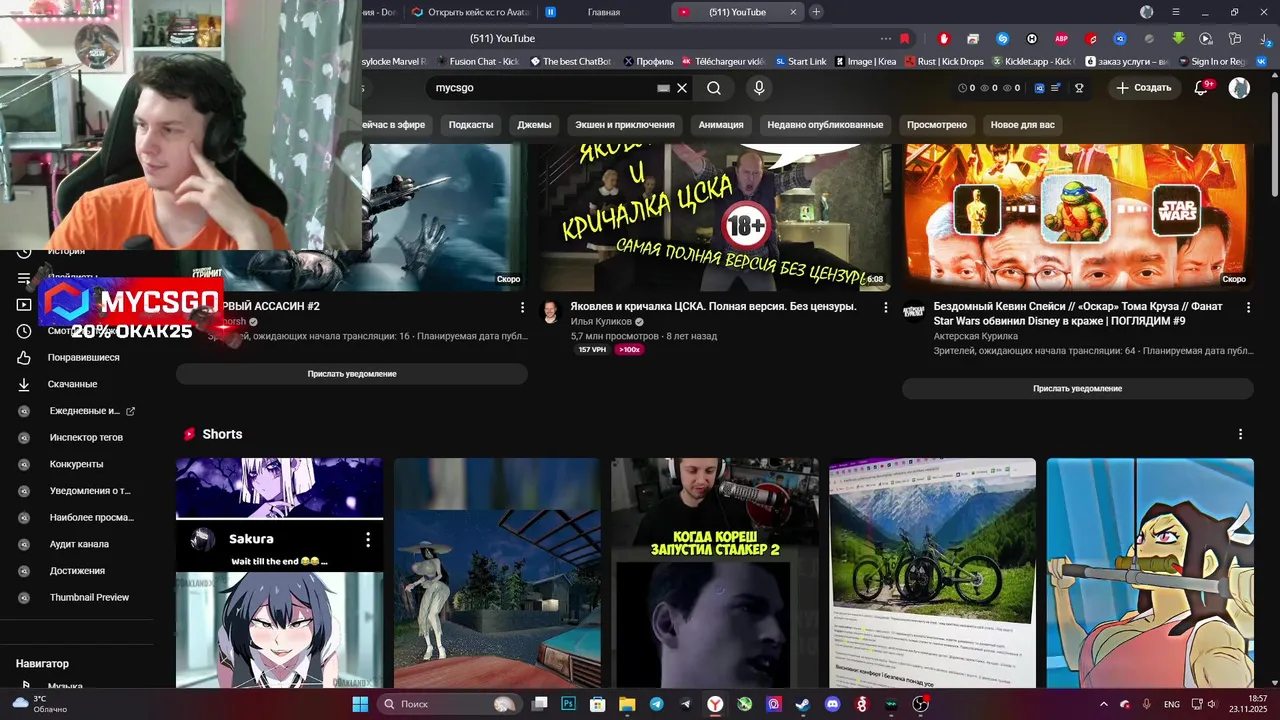Select the Подкасты filter chip
Image resolution: width=1280 pixels, height=720 pixels.
pyautogui.click(x=471, y=125)
